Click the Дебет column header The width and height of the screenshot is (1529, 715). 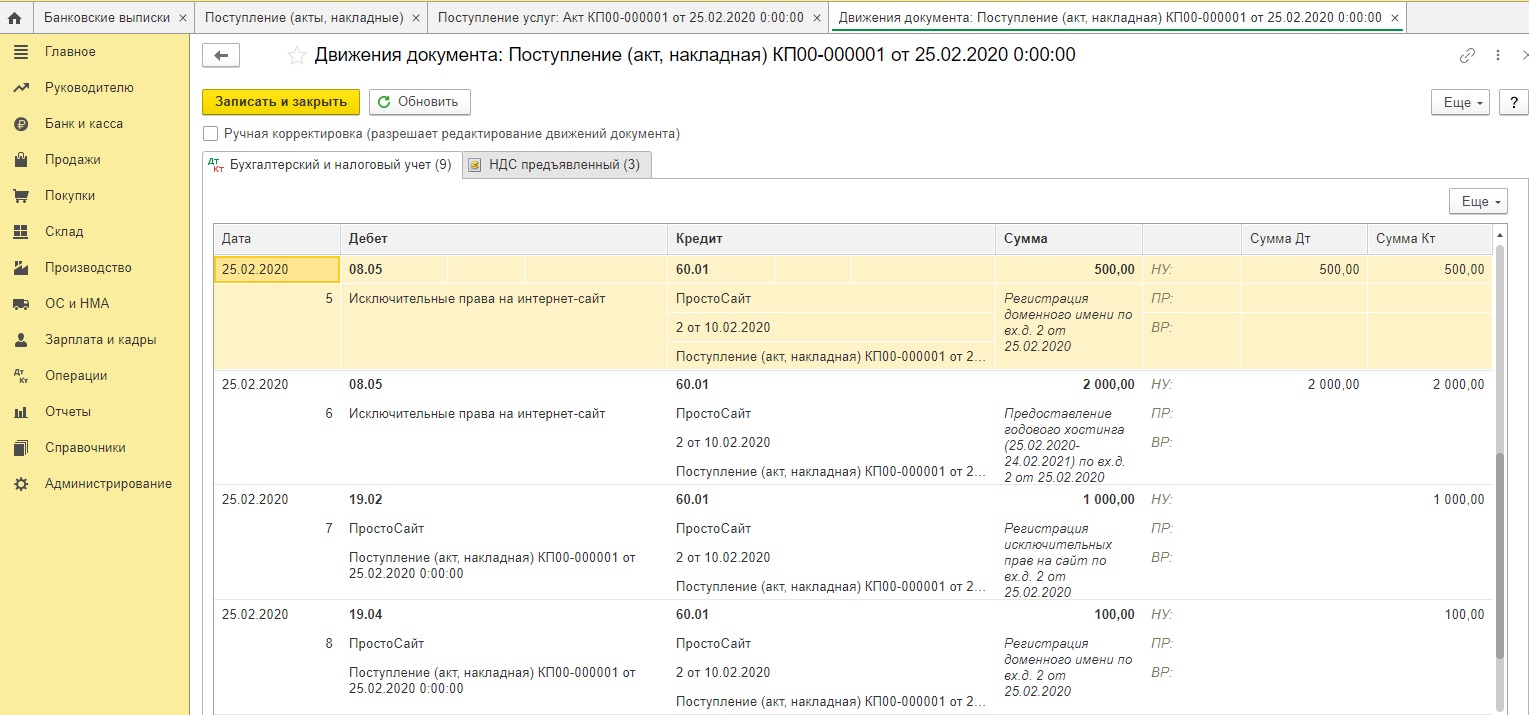pos(504,239)
